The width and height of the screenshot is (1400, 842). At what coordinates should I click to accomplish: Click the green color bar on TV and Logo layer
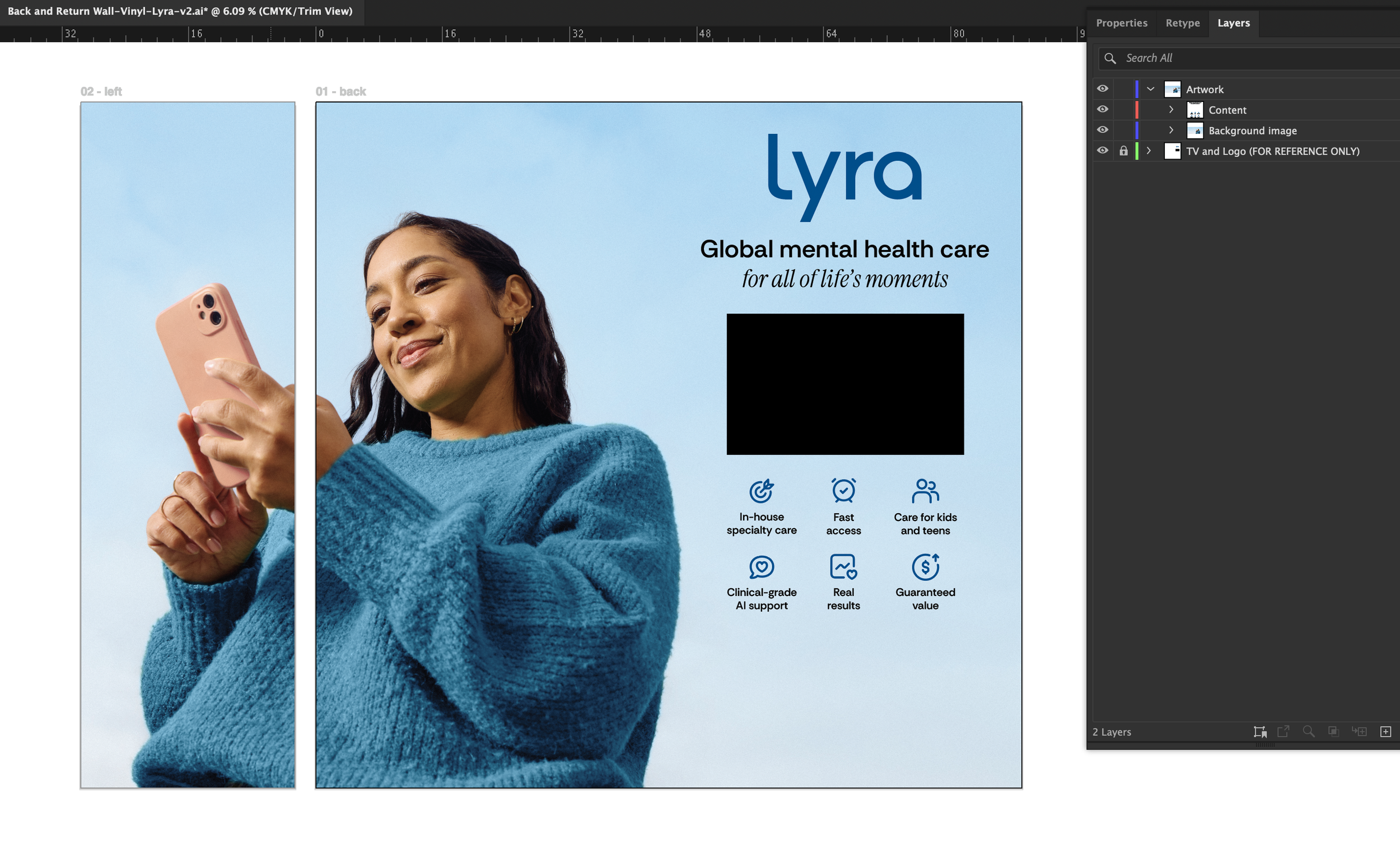(x=1136, y=150)
